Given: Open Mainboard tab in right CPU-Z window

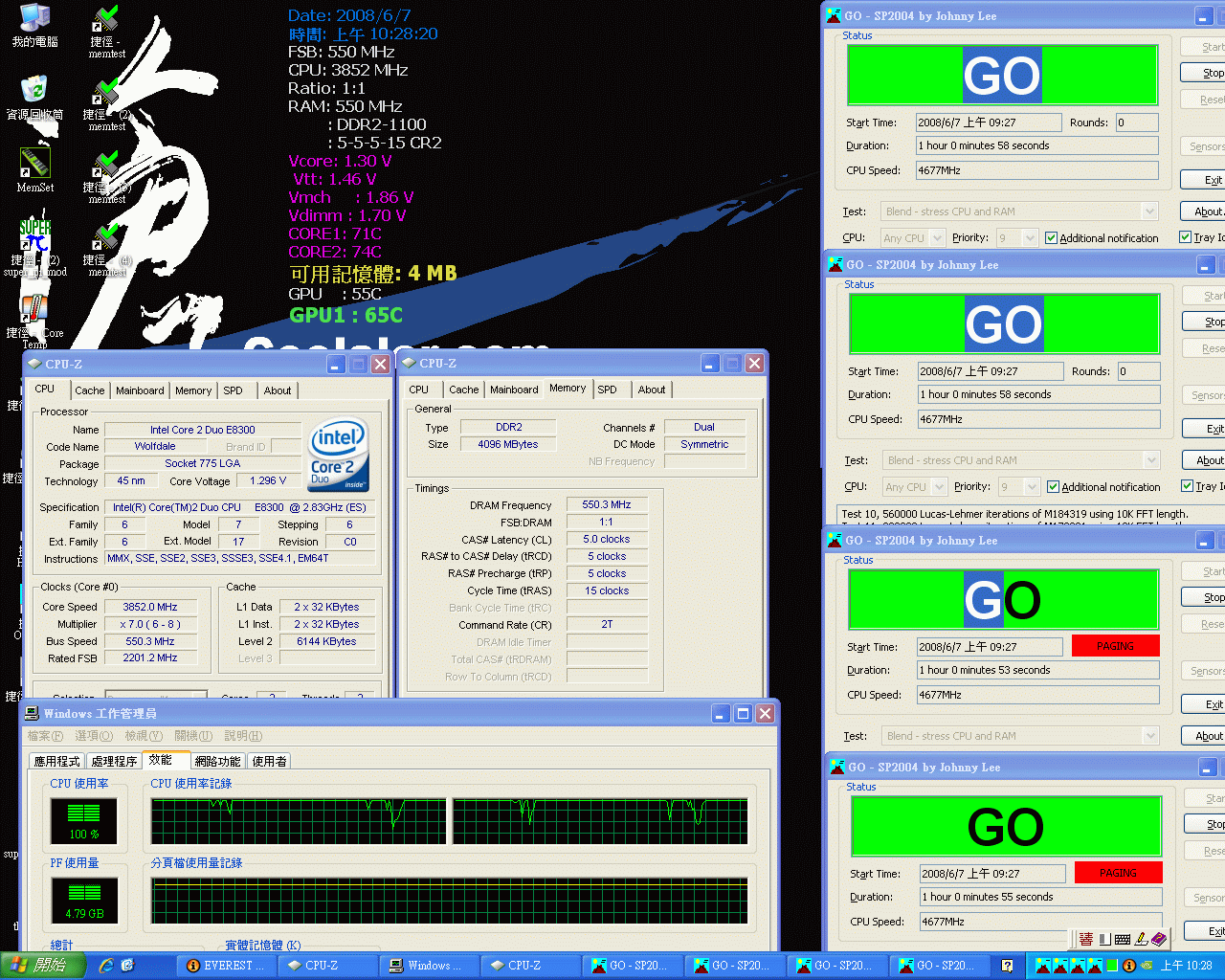Looking at the screenshot, I should pyautogui.click(x=514, y=390).
